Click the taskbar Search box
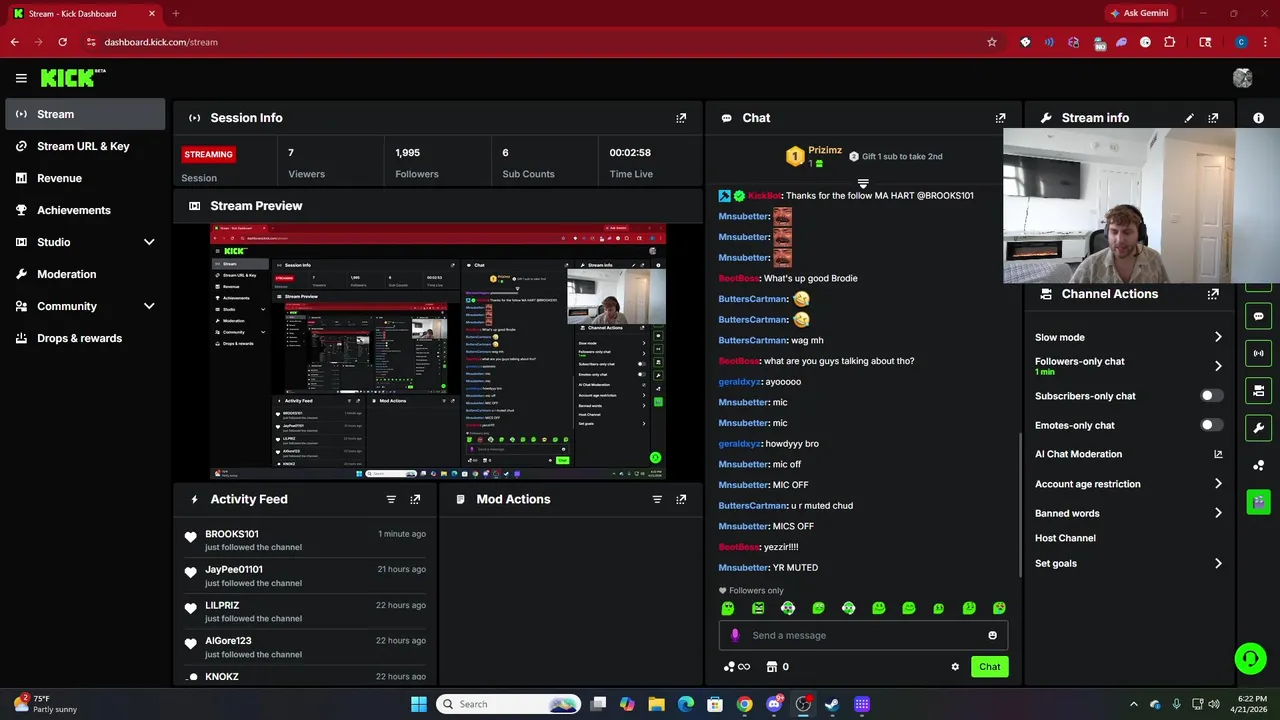This screenshot has height=720, width=1280. coord(509,704)
